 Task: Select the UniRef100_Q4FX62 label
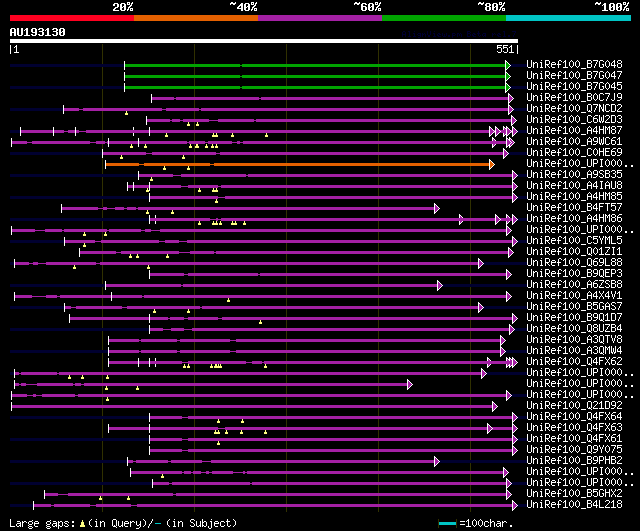[x=574, y=362]
